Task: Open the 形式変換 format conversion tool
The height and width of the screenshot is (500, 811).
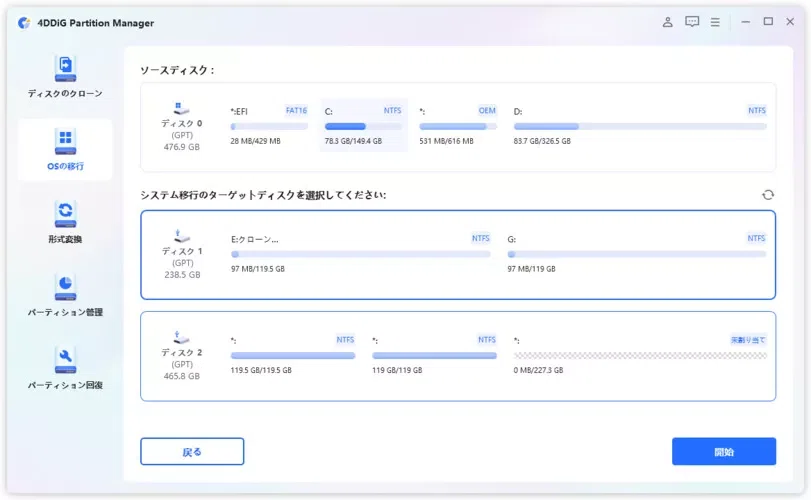Action: [65, 222]
